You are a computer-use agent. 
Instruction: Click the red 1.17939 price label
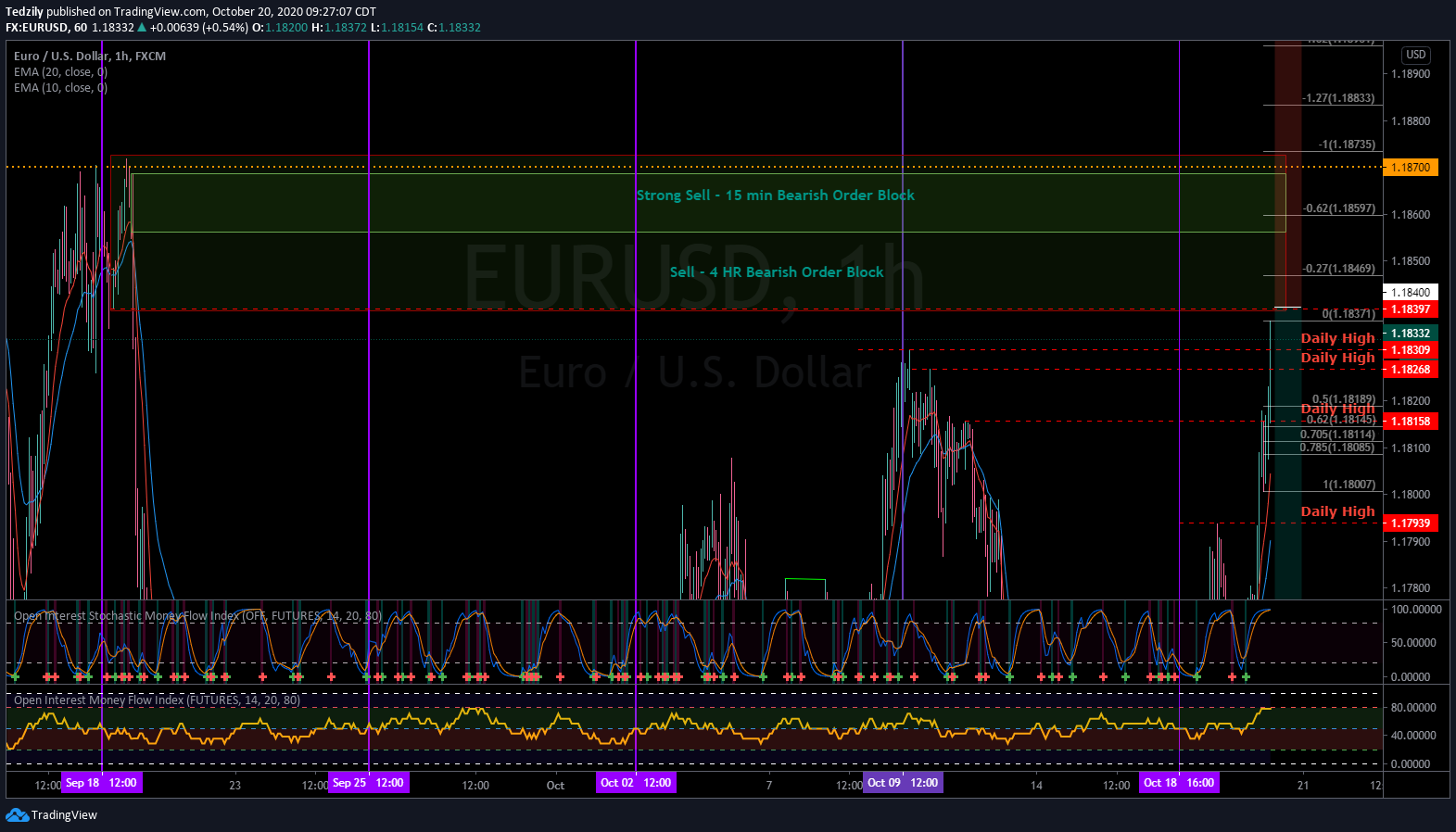[x=1410, y=523]
